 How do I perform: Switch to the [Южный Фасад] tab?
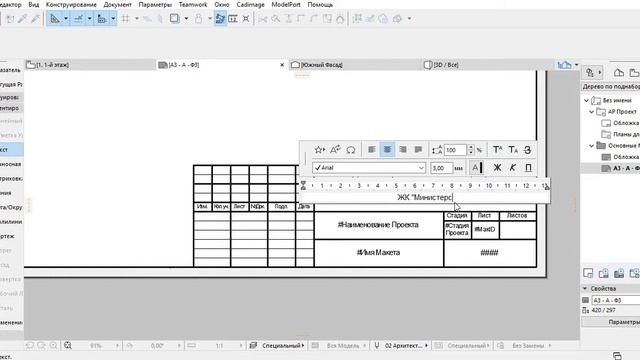354,65
